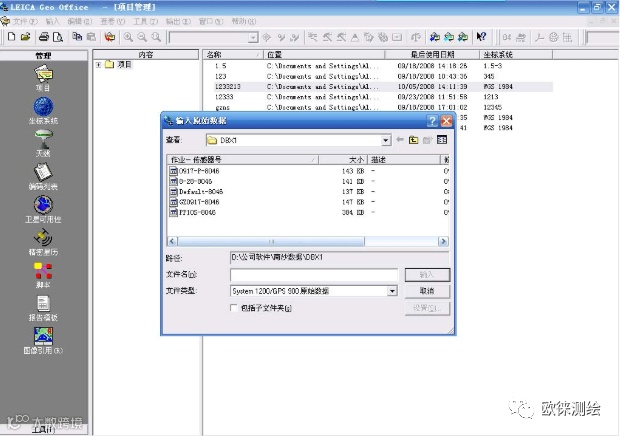Click the zoom in magnifier toolbar icon

point(128,37)
